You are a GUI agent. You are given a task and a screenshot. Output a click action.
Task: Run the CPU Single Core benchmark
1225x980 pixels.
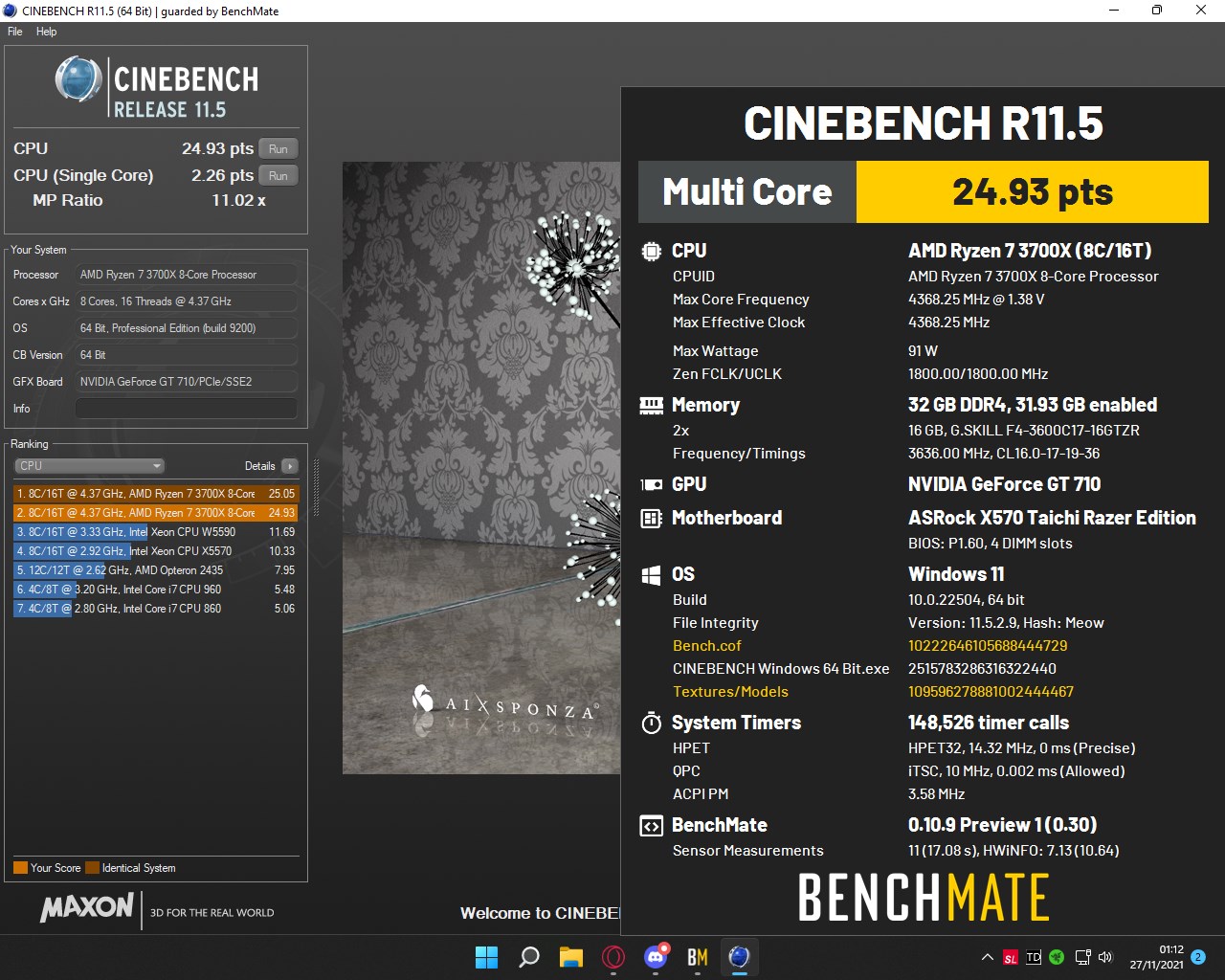tap(278, 175)
